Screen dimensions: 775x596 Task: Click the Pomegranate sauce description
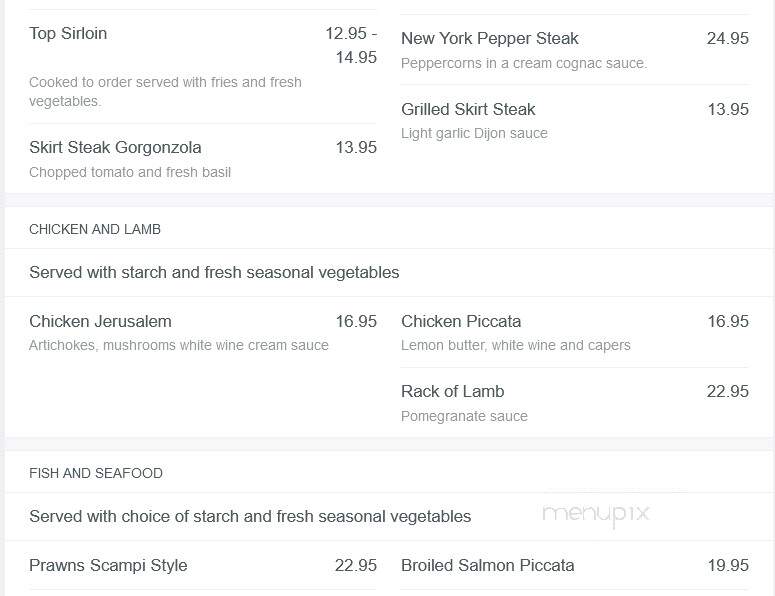(x=464, y=416)
